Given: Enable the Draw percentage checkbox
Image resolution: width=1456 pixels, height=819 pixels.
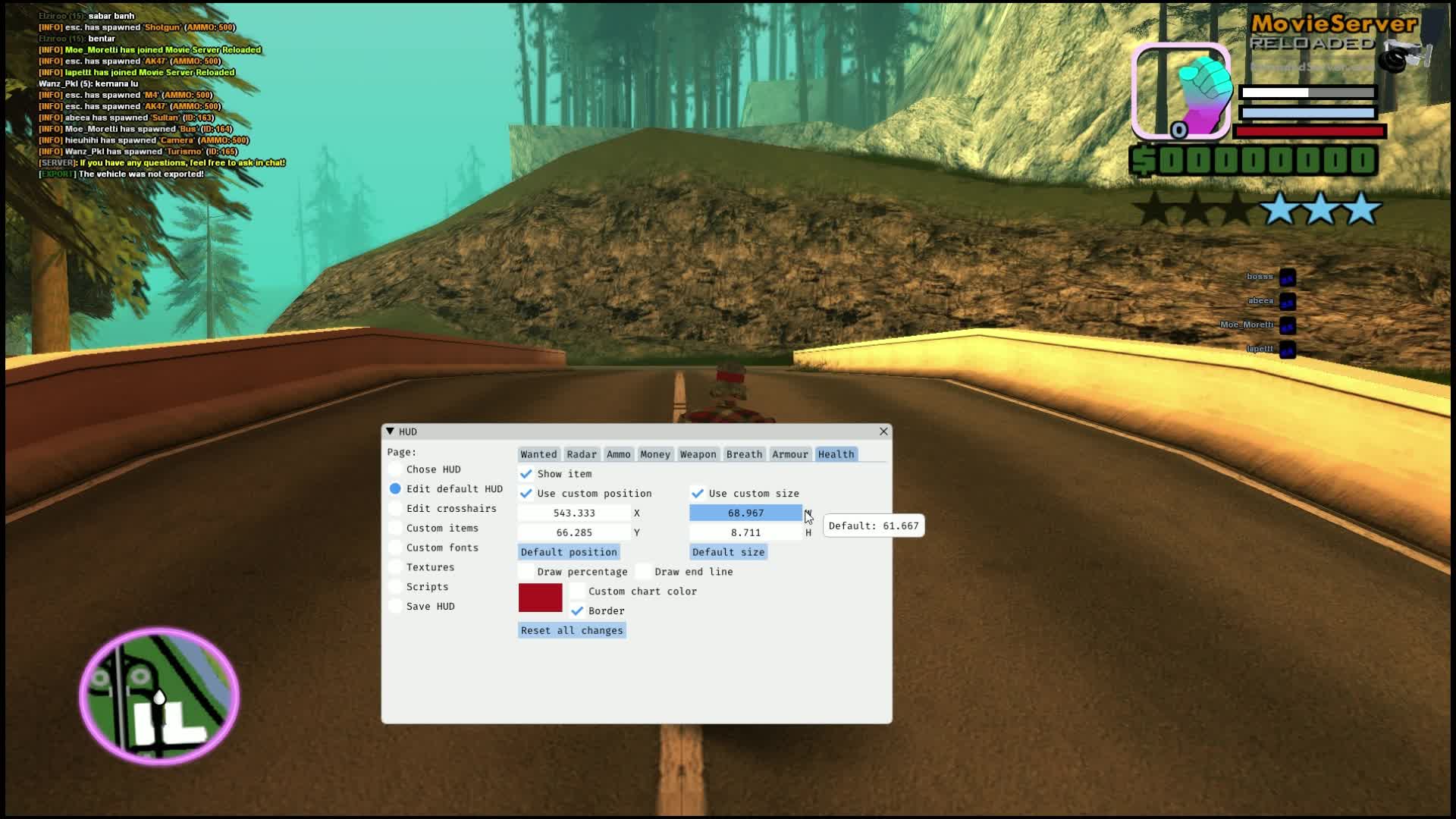Looking at the screenshot, I should [x=526, y=572].
